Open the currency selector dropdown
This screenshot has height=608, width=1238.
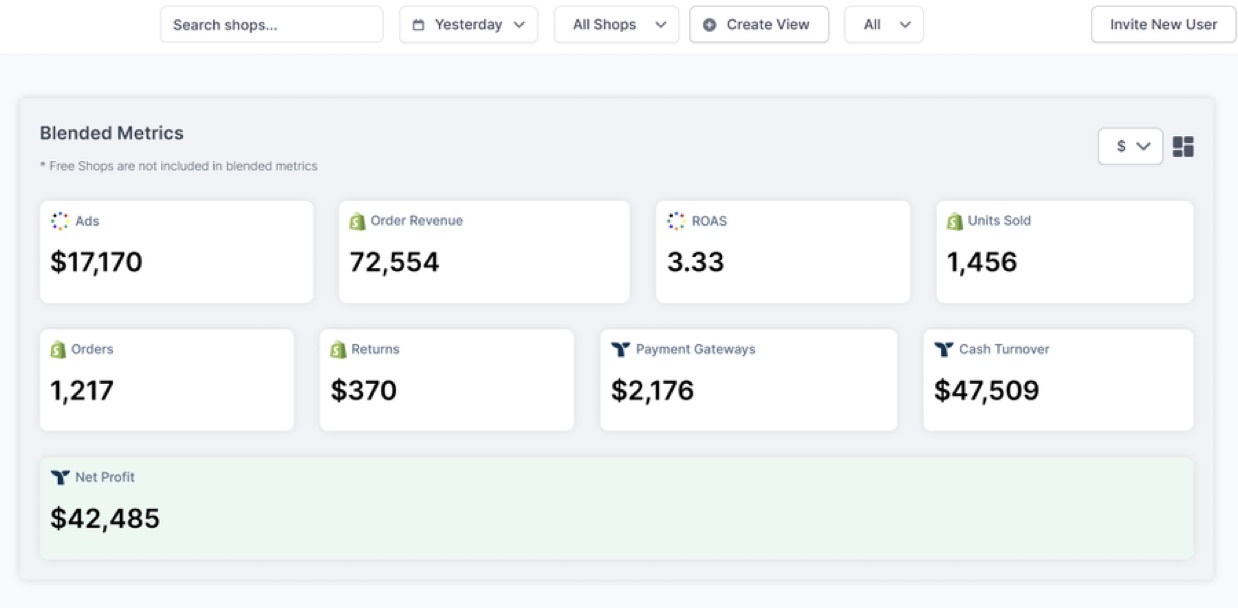(1130, 146)
